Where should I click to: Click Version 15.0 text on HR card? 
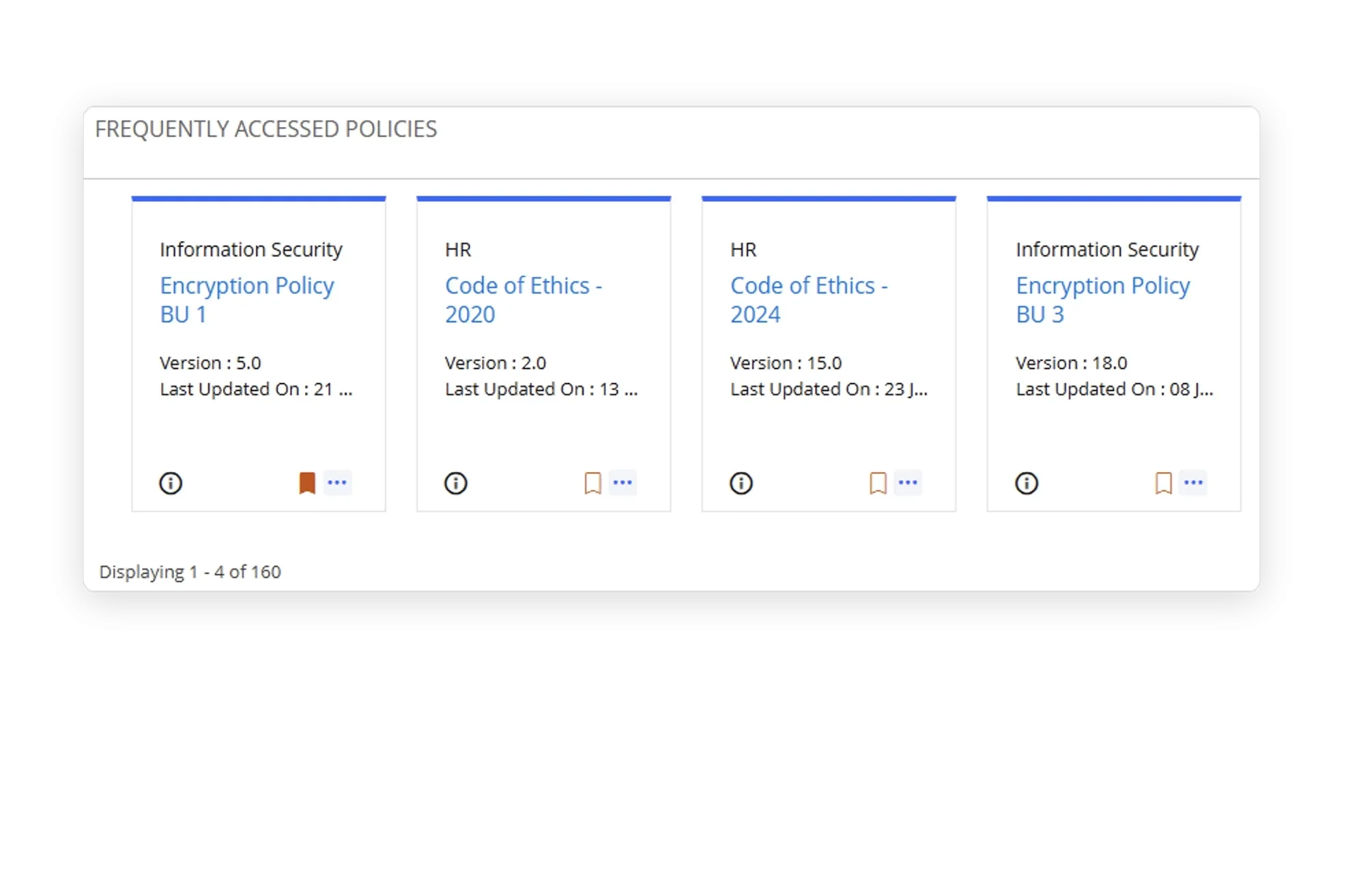coord(786,363)
